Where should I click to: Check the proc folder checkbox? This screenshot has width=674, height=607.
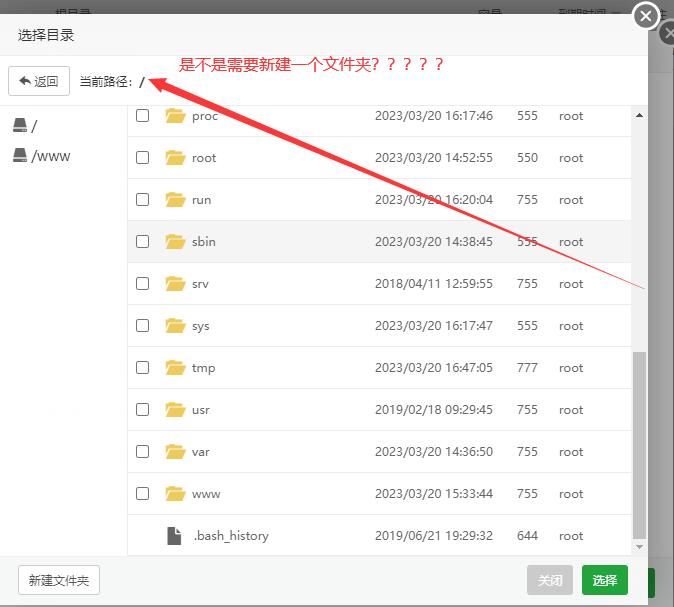pos(142,116)
